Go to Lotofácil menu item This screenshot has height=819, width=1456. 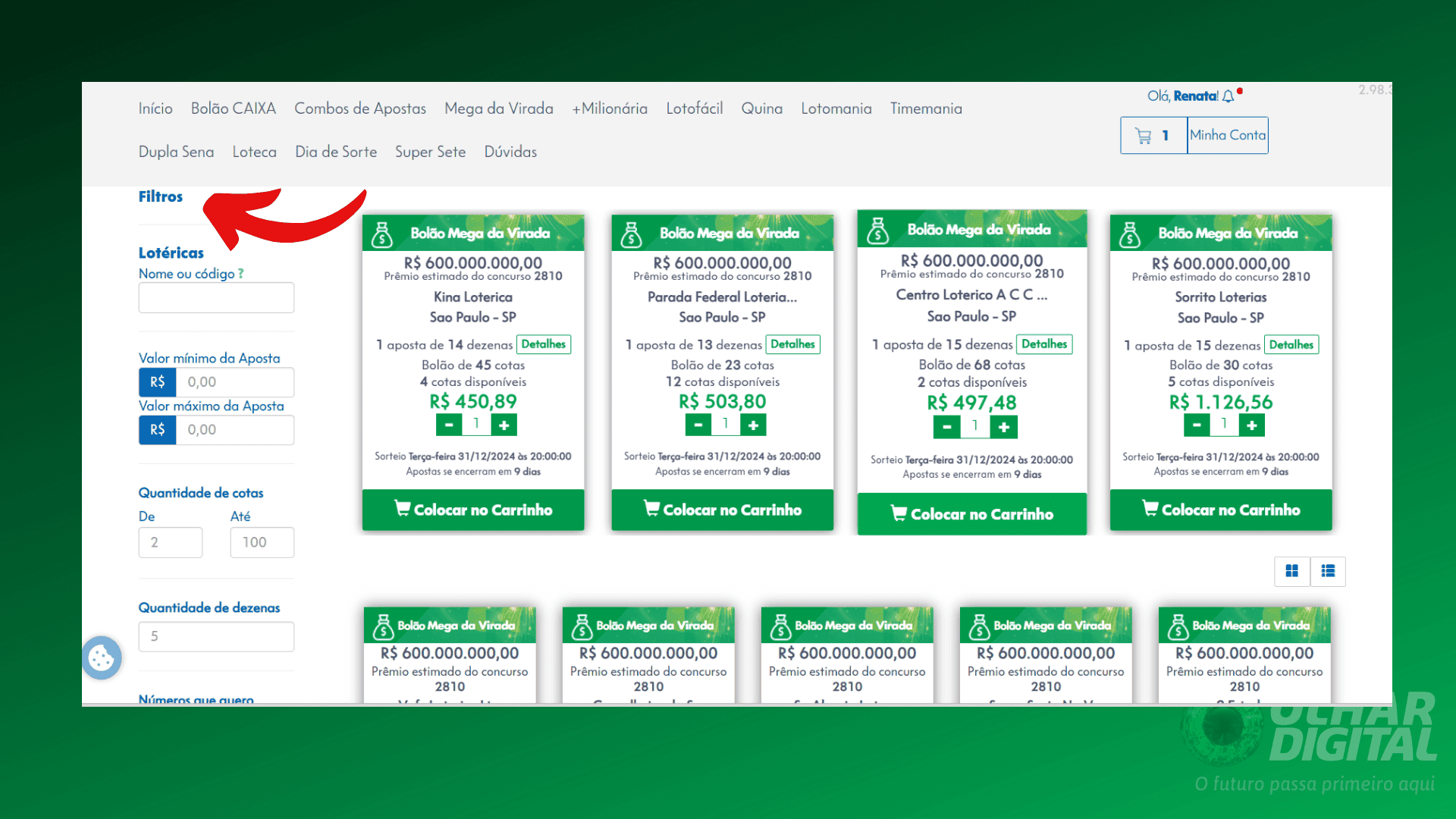[x=694, y=108]
